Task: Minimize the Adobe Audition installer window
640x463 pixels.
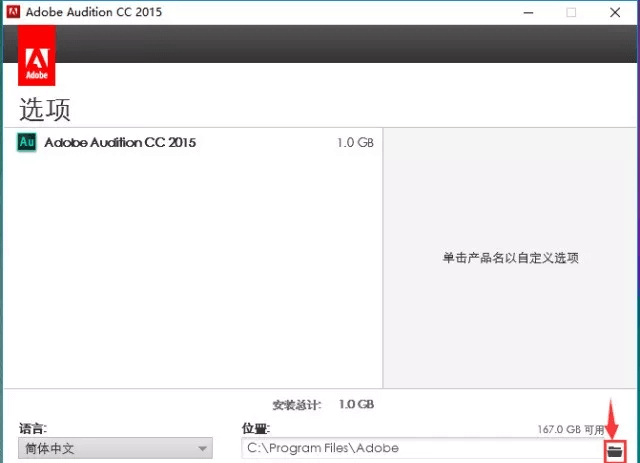Action: (529, 13)
